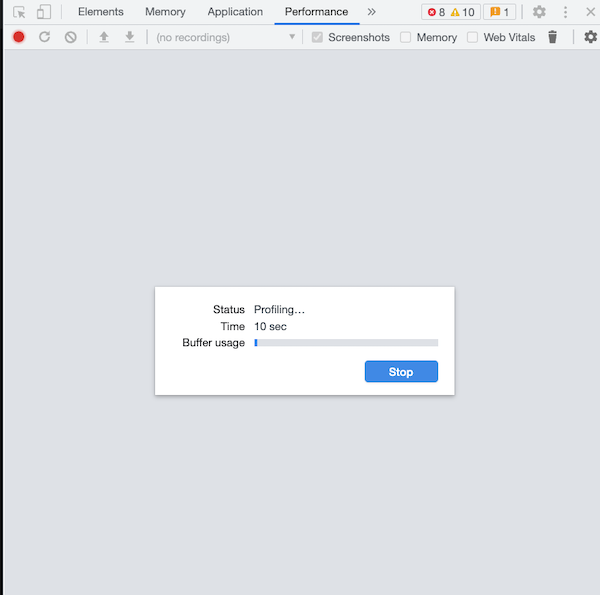Screen dimensions: 600x595
Task: Enable the Web Vitals checkbox
Action: tap(472, 37)
